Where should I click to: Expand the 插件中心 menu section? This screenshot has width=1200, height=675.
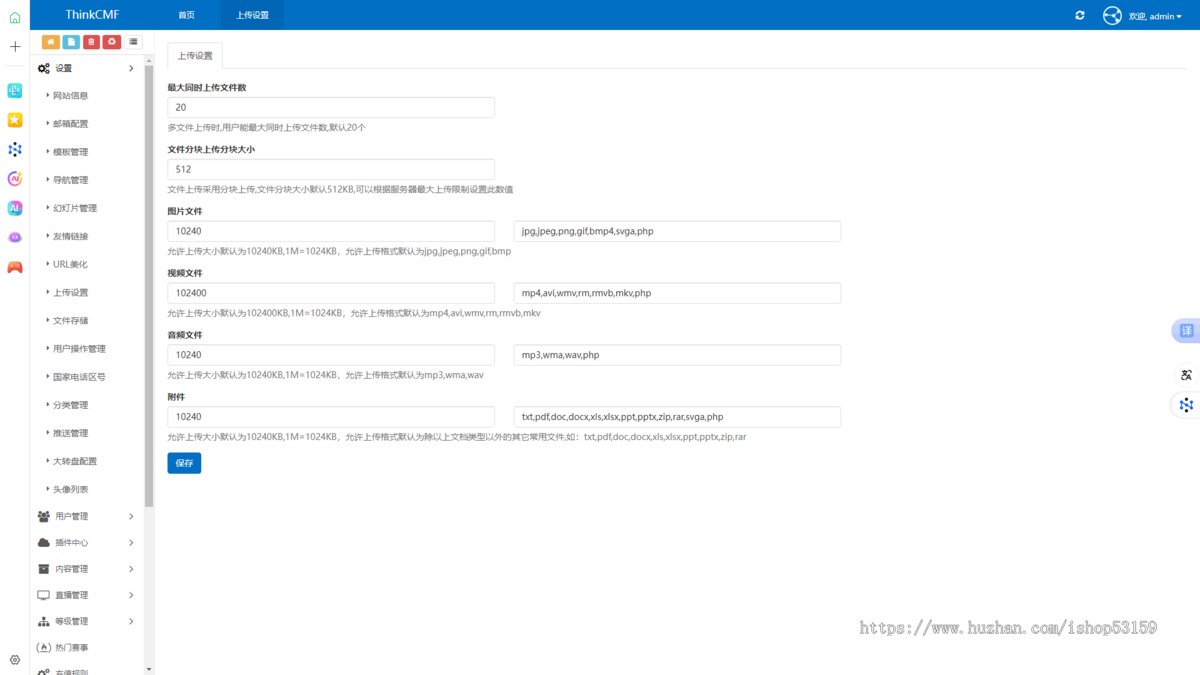point(86,543)
